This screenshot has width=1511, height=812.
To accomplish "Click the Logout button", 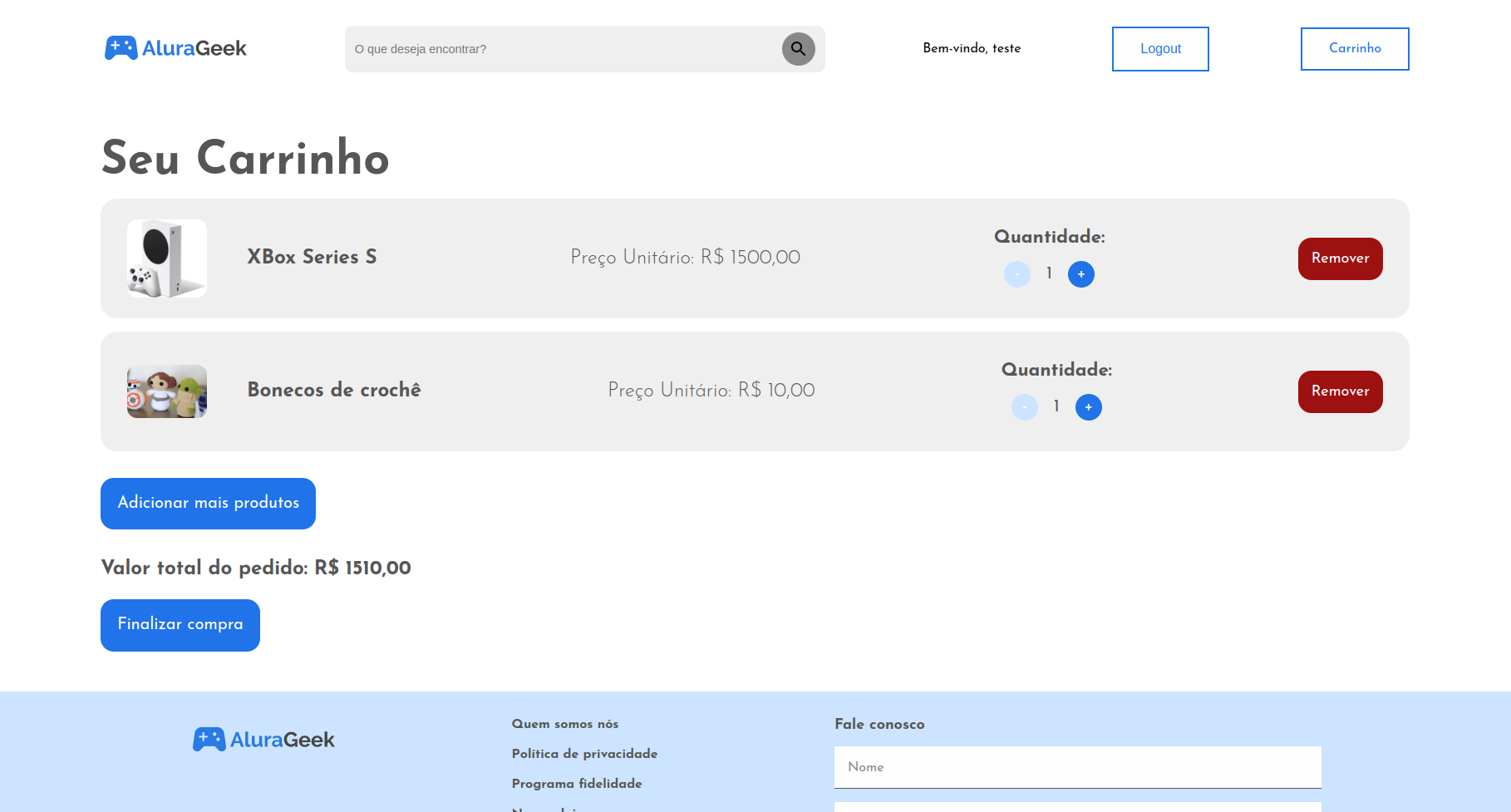I will tap(1160, 49).
